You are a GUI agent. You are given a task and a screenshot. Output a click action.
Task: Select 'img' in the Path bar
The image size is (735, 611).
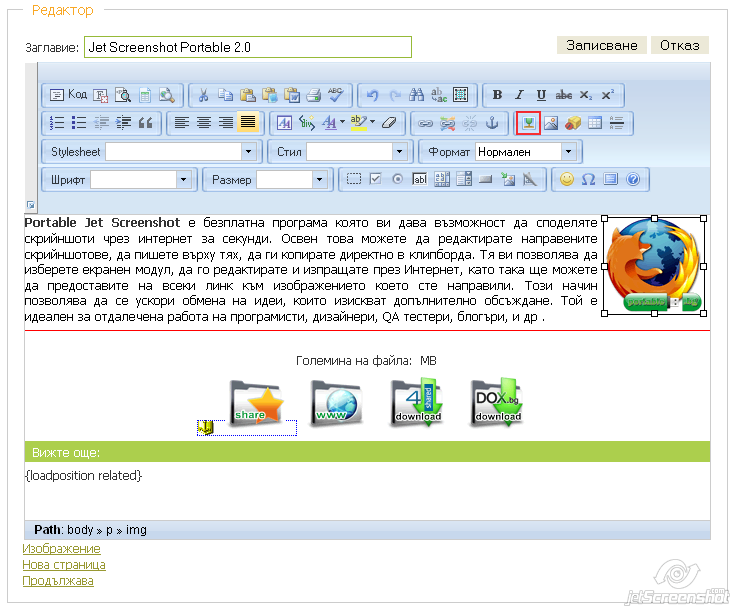136,530
